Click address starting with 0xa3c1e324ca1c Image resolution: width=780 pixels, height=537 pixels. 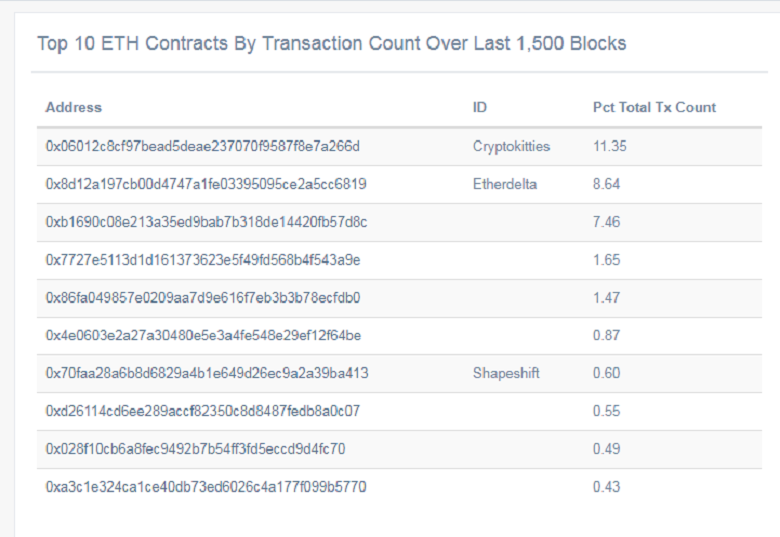206,486
